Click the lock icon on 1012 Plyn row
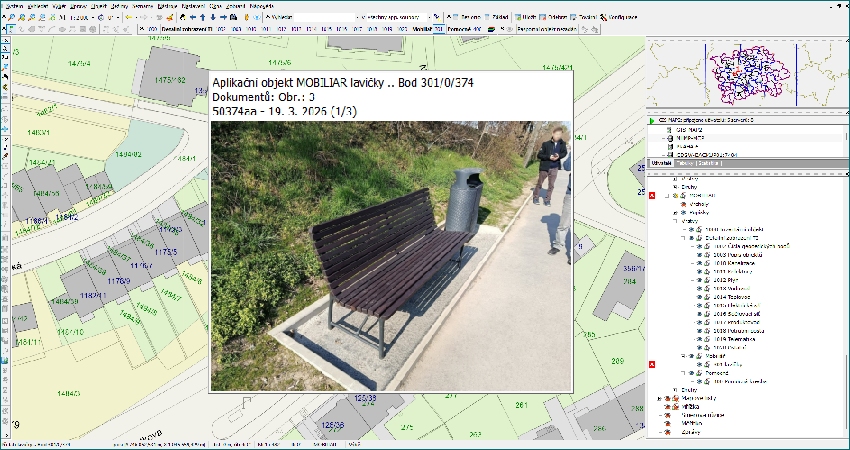Viewport: 850px width, 450px height. [x=707, y=280]
